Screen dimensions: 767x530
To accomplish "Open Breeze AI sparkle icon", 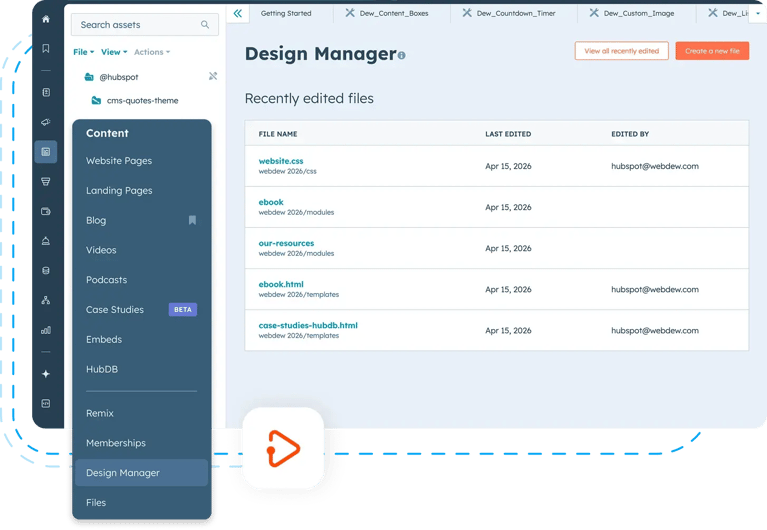I will [46, 374].
